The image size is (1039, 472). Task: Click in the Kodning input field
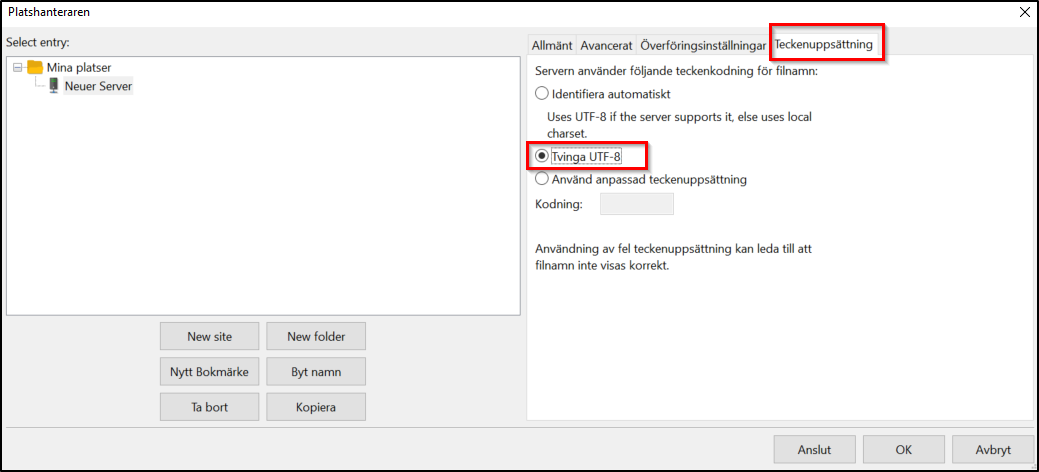[x=636, y=204]
